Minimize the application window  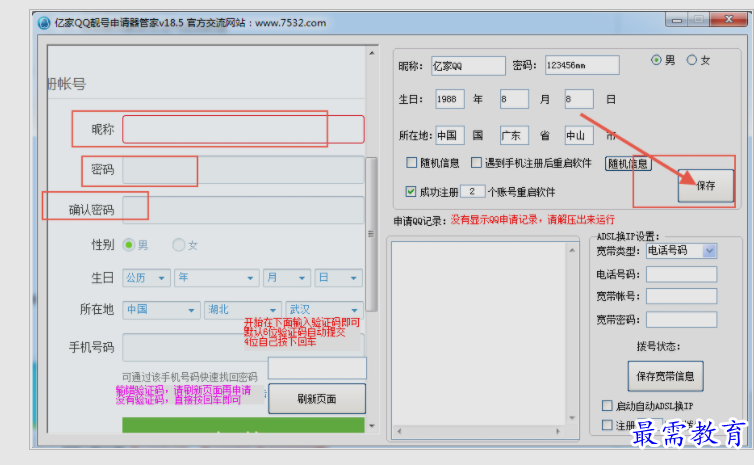[x=677, y=20]
